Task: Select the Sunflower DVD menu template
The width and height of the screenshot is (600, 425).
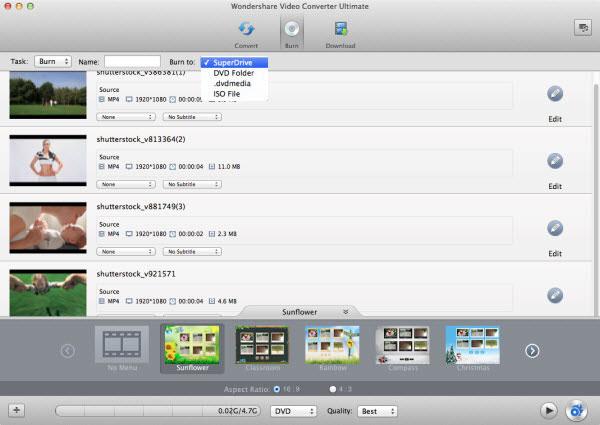Action: (x=192, y=348)
